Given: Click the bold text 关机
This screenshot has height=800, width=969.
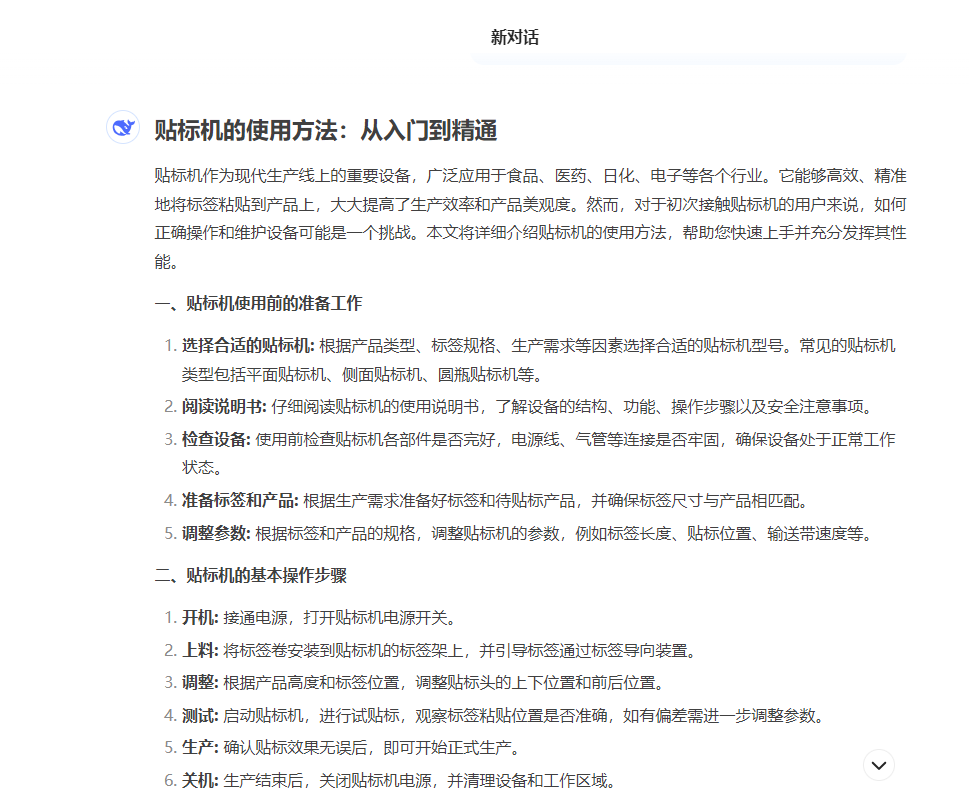Looking at the screenshot, I should tap(200, 780).
